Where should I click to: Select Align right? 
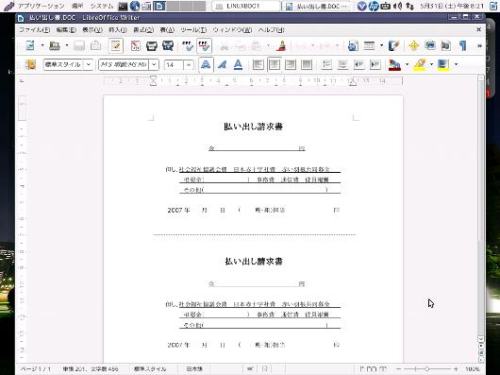point(290,64)
